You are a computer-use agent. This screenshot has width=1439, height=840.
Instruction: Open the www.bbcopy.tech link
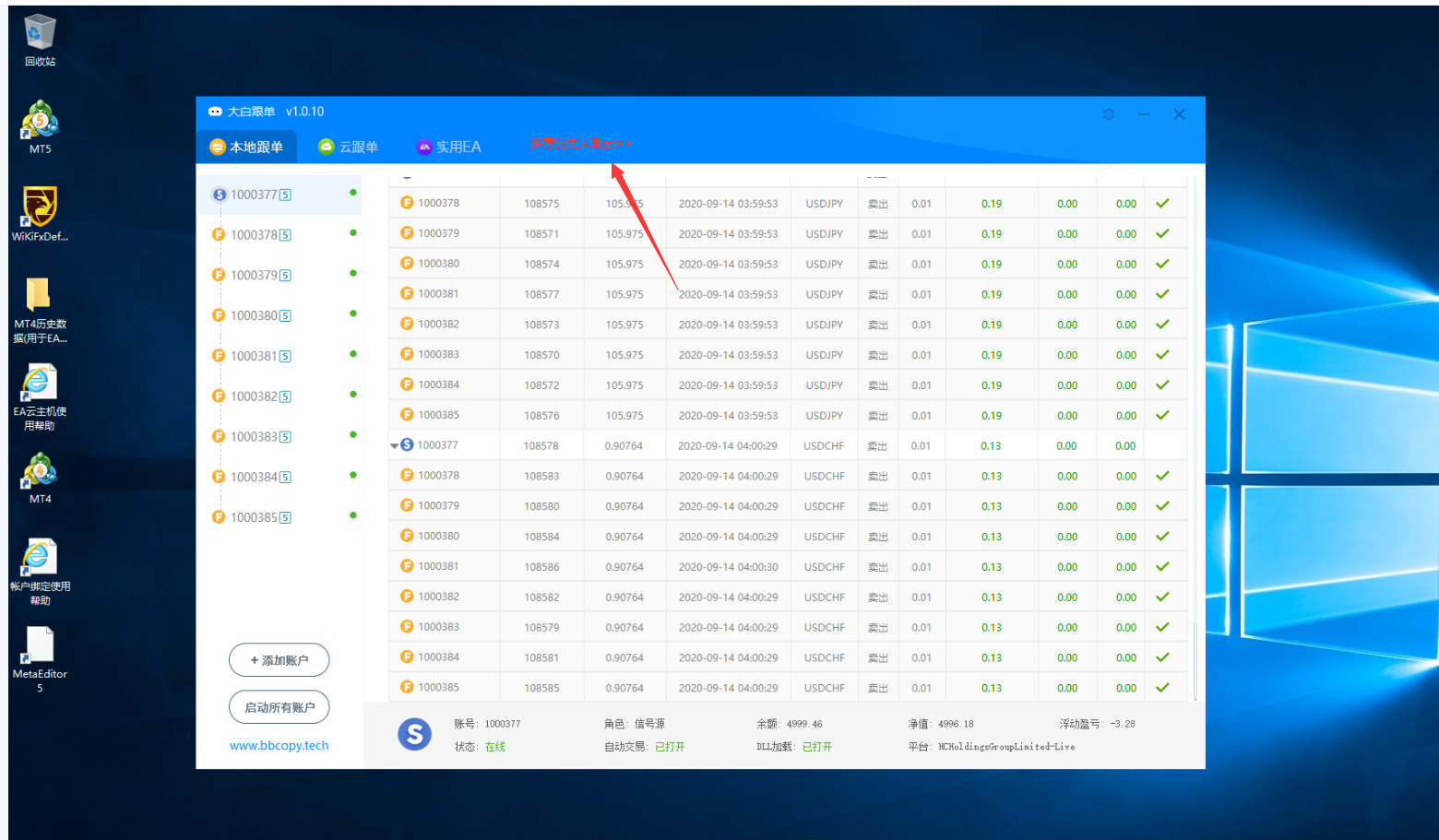point(279,745)
